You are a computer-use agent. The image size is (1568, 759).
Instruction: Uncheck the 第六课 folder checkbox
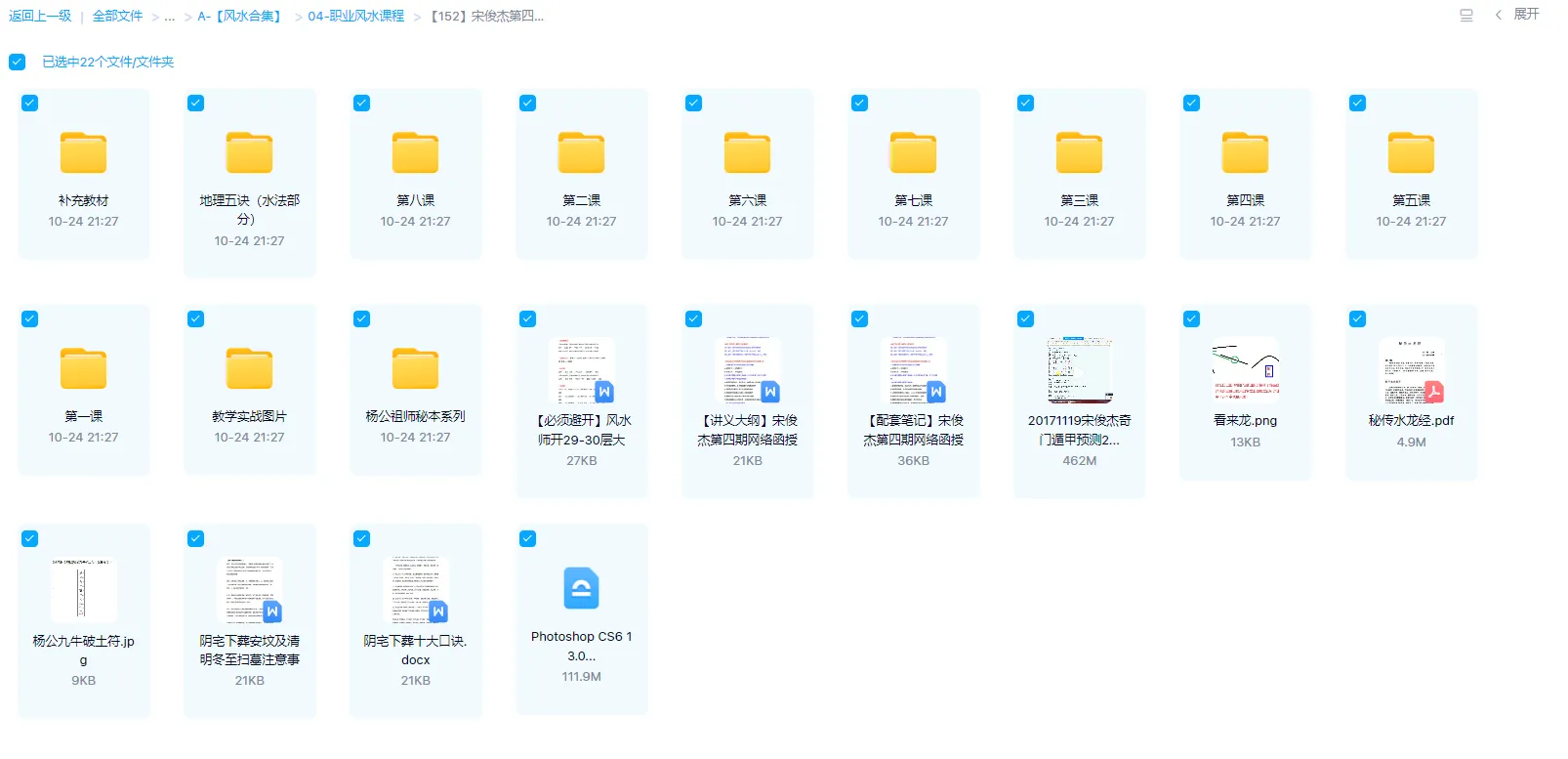coord(694,103)
